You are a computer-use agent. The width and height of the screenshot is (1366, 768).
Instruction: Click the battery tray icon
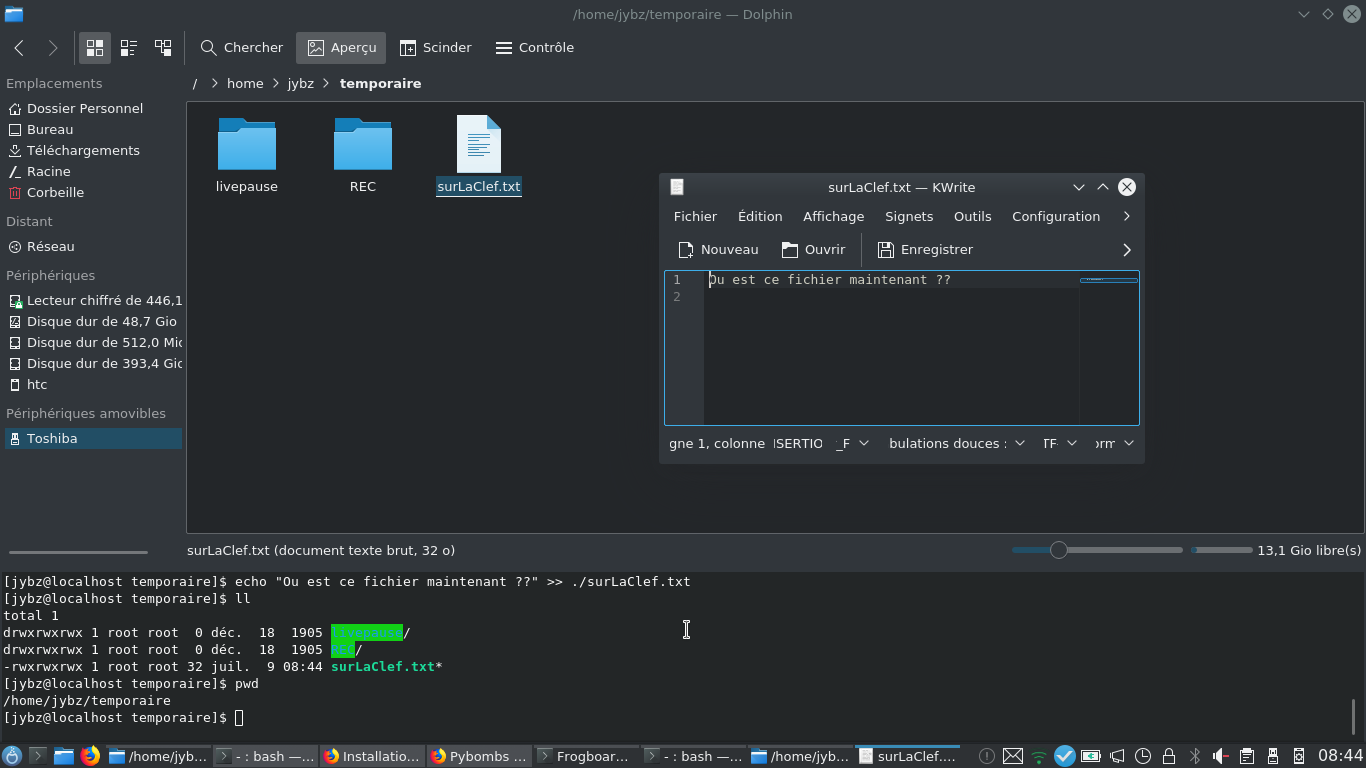point(1091,756)
